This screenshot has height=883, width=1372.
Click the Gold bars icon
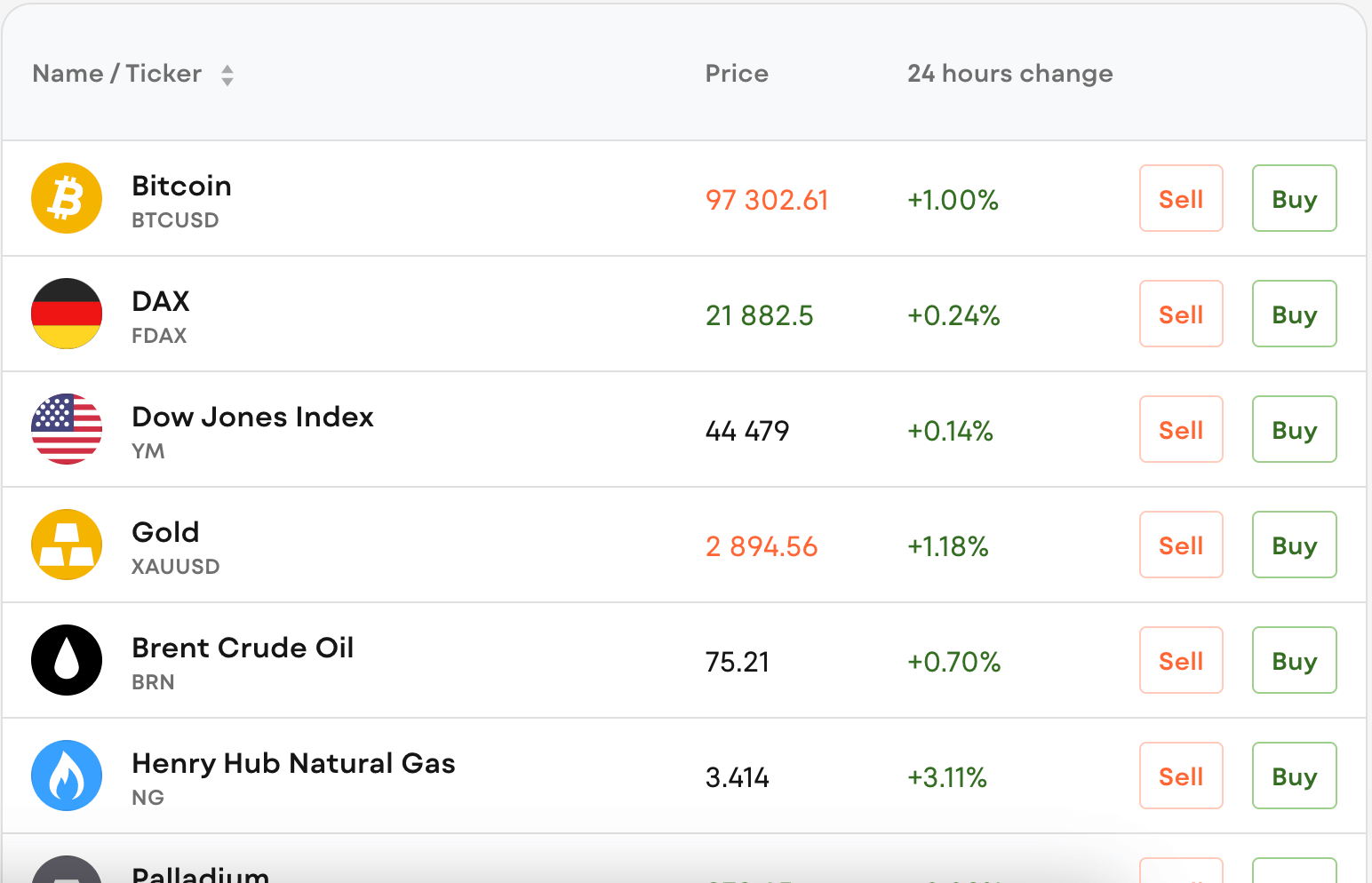point(67,545)
